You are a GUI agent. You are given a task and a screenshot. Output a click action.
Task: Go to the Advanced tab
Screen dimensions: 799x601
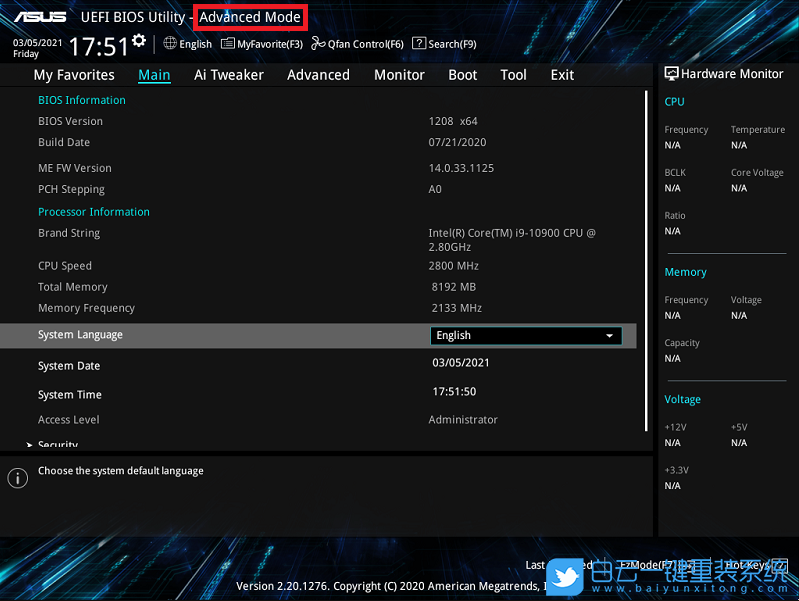point(318,75)
